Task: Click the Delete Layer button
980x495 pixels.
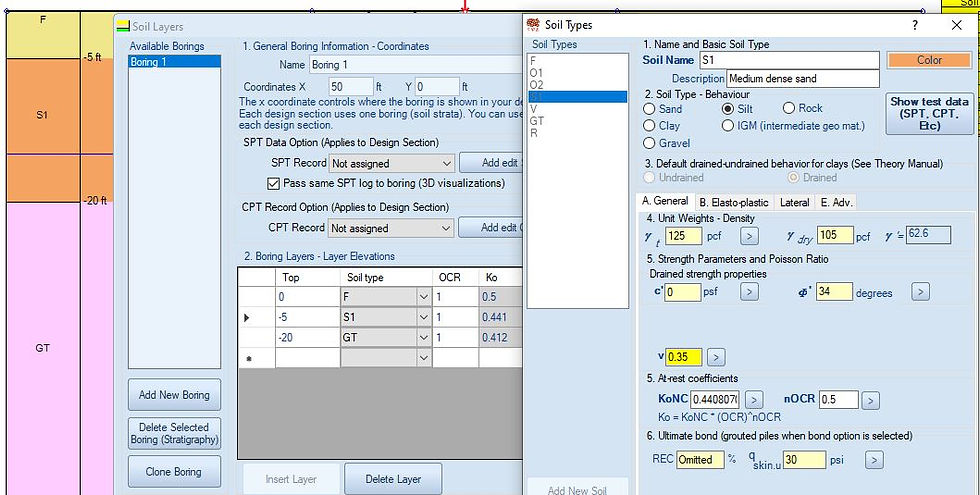Action: [x=393, y=479]
